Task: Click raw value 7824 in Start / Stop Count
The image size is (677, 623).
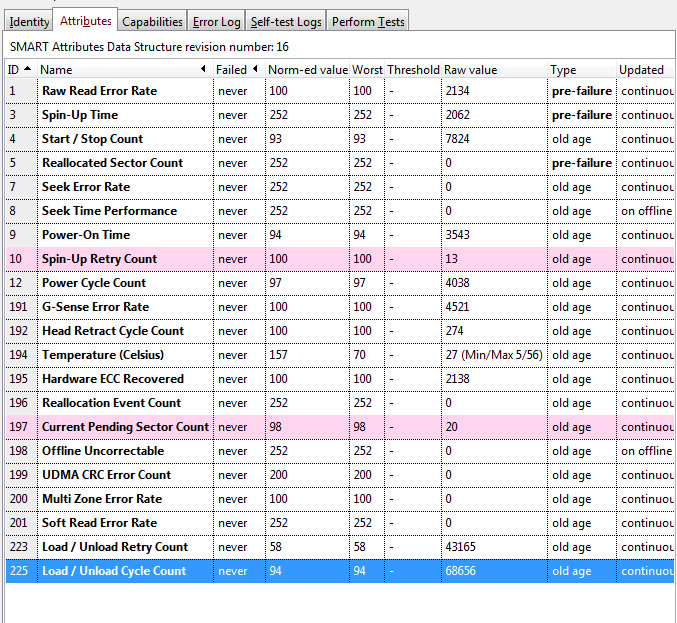Action: point(457,139)
